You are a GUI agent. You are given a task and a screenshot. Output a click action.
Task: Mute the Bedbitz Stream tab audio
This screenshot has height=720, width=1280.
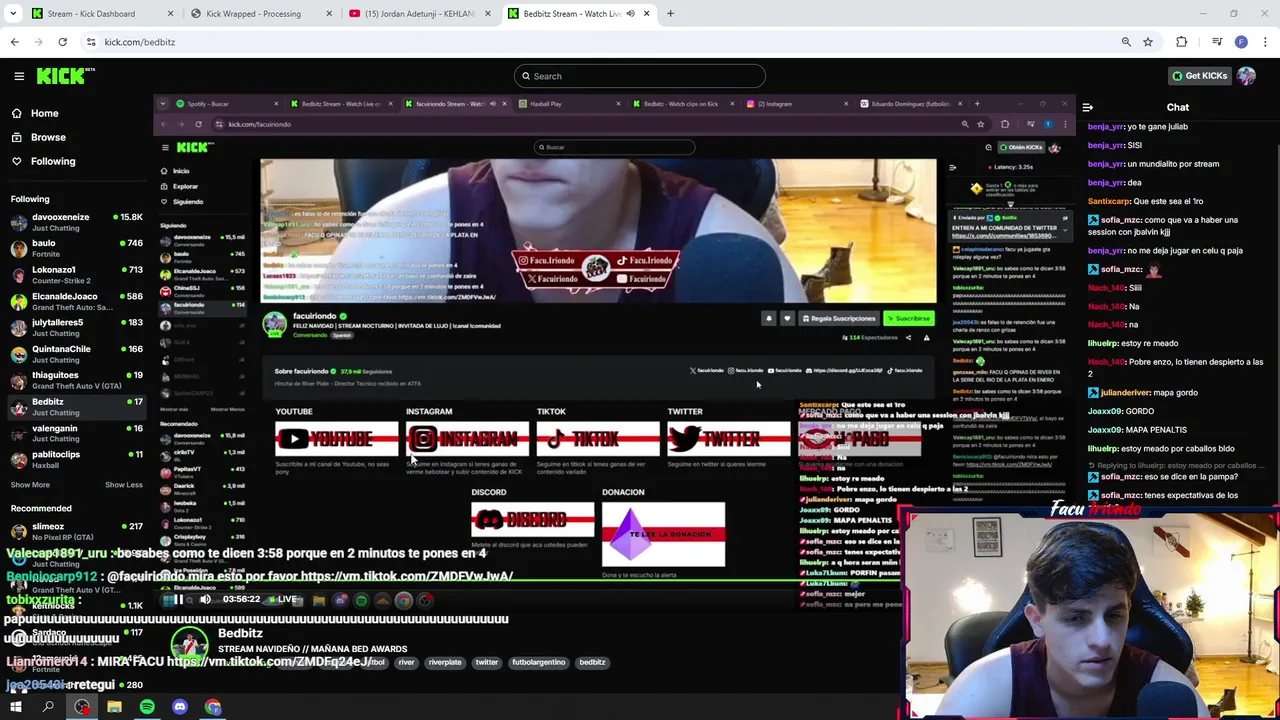[x=630, y=14]
